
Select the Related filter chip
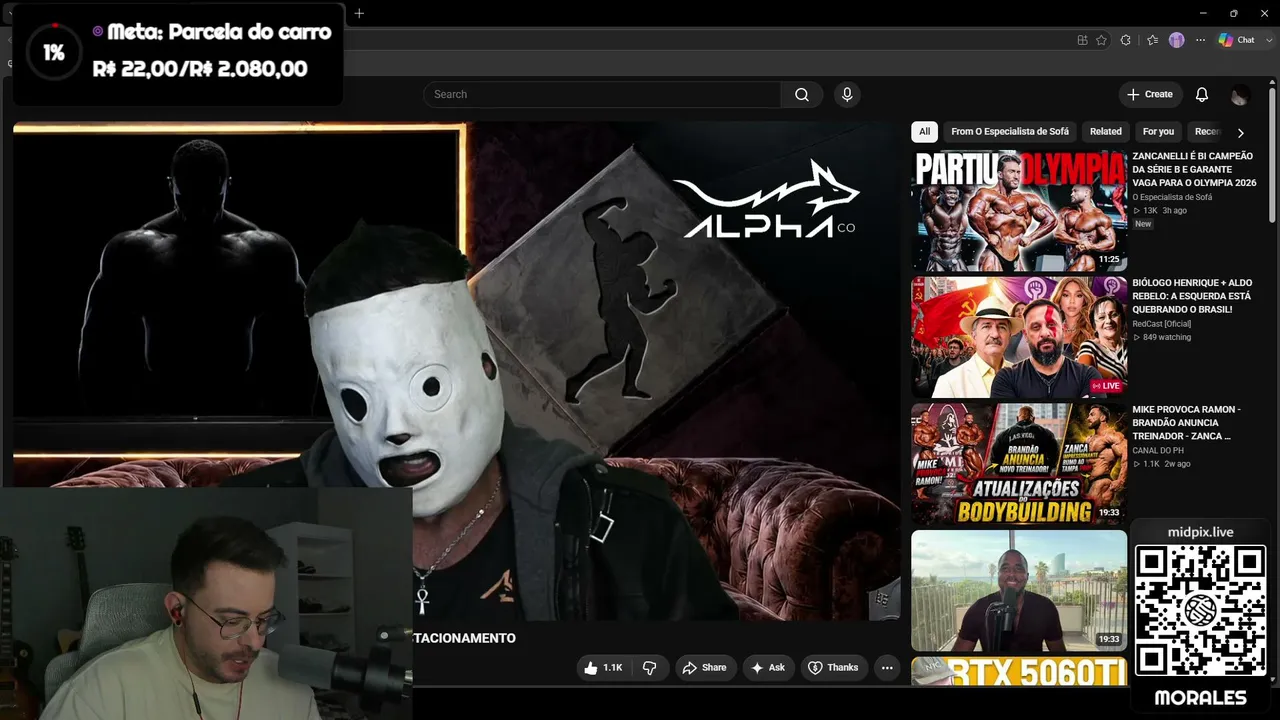pyautogui.click(x=1105, y=132)
